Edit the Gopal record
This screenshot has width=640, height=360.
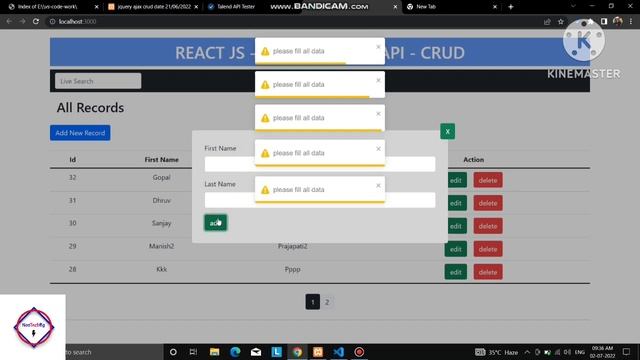pyautogui.click(x=456, y=180)
